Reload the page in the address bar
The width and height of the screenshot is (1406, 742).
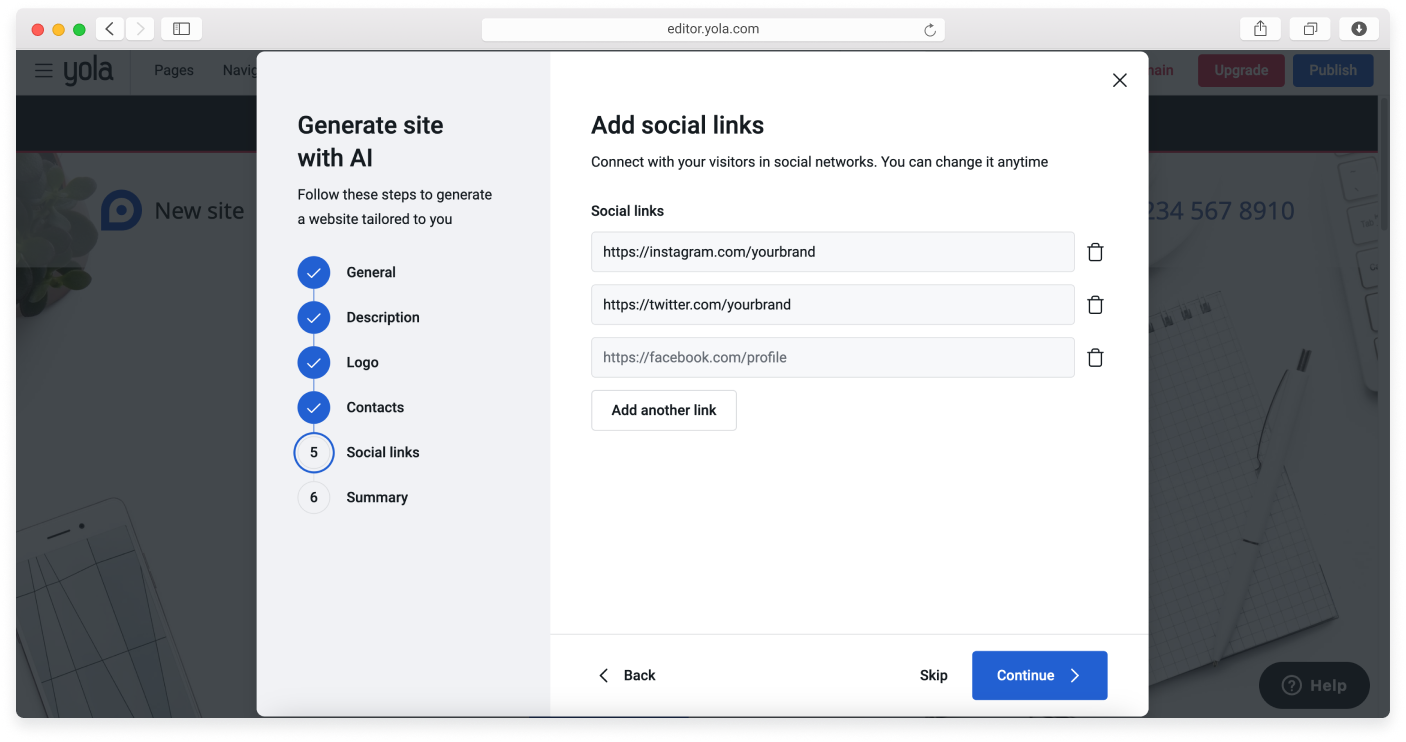pos(929,30)
